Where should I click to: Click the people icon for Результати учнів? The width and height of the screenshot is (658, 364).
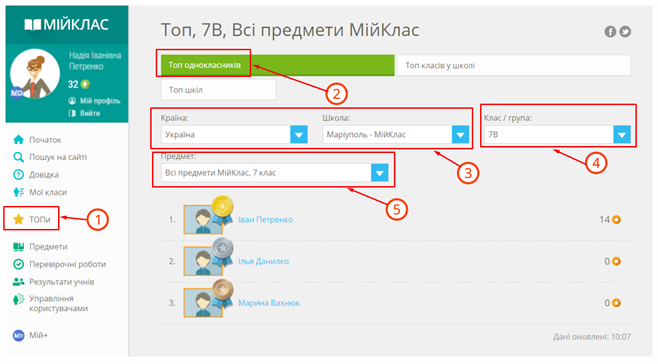coord(18,282)
